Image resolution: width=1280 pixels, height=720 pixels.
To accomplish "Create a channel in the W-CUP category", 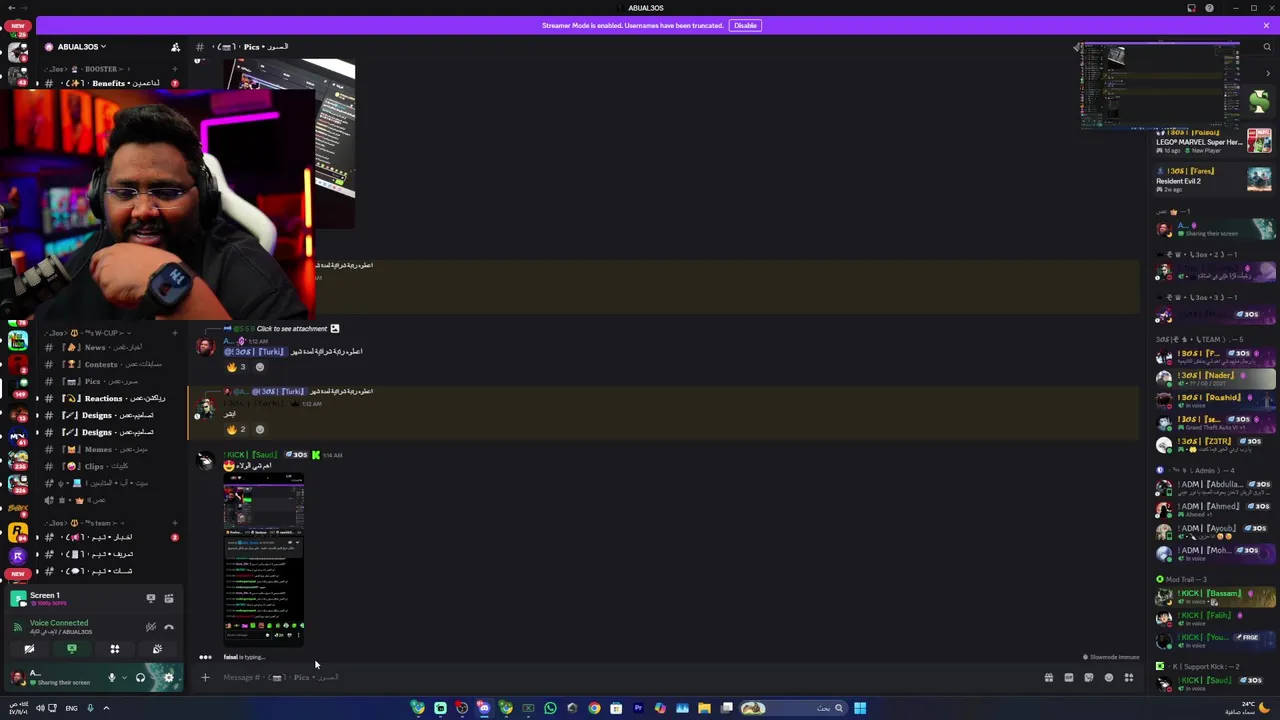I will [x=175, y=332].
